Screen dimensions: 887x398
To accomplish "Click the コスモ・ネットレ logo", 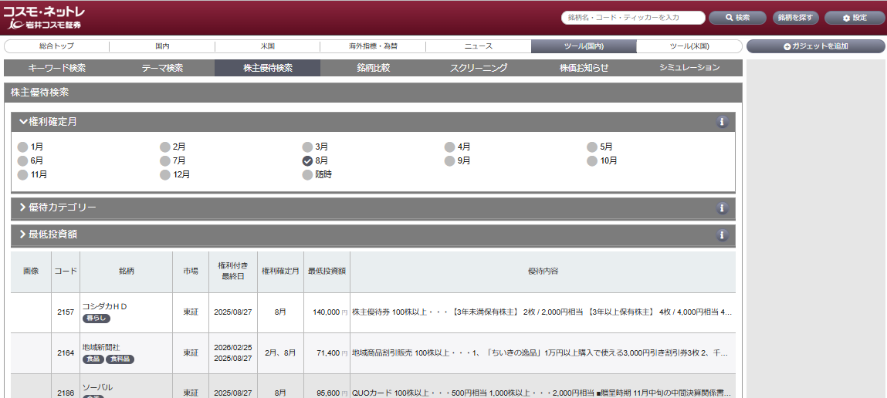I will click(45, 18).
